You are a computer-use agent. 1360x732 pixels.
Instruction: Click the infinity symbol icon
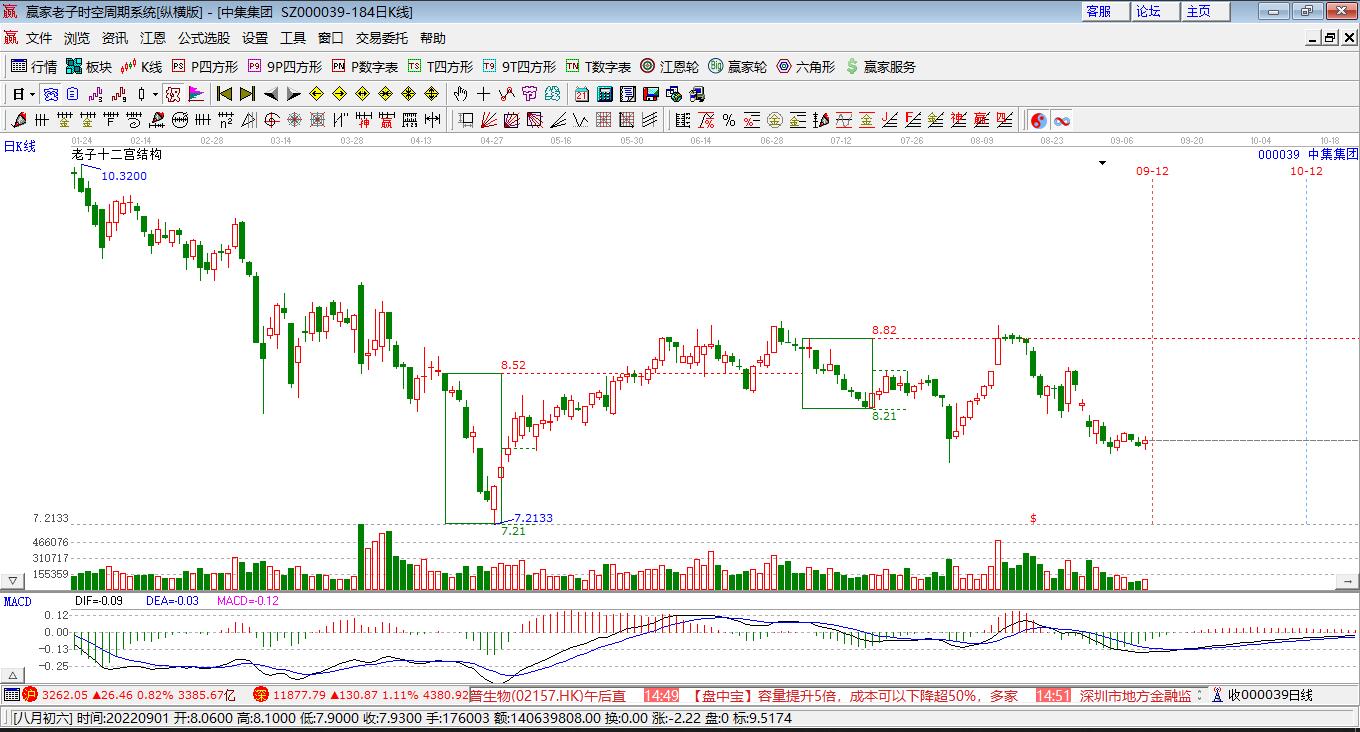(x=1062, y=120)
